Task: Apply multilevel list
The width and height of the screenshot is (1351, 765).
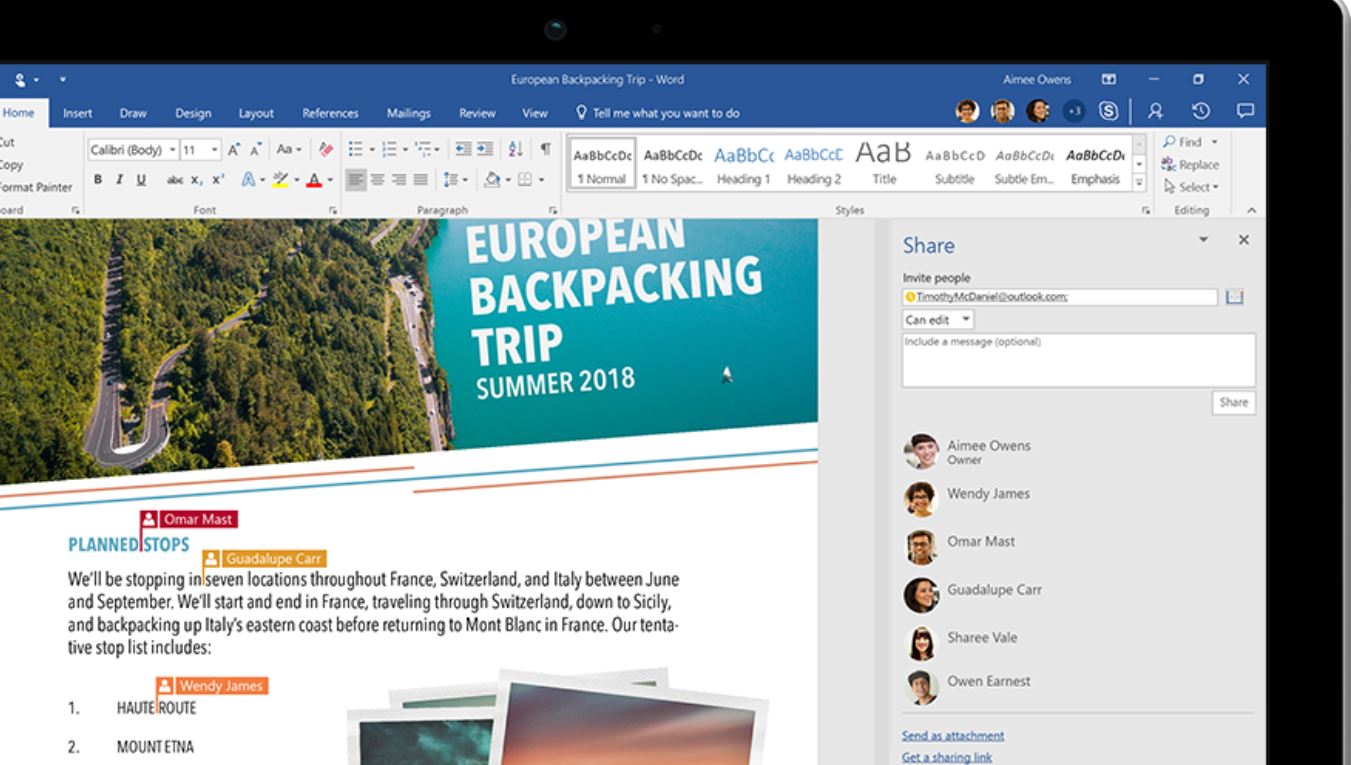Action: pos(423,149)
